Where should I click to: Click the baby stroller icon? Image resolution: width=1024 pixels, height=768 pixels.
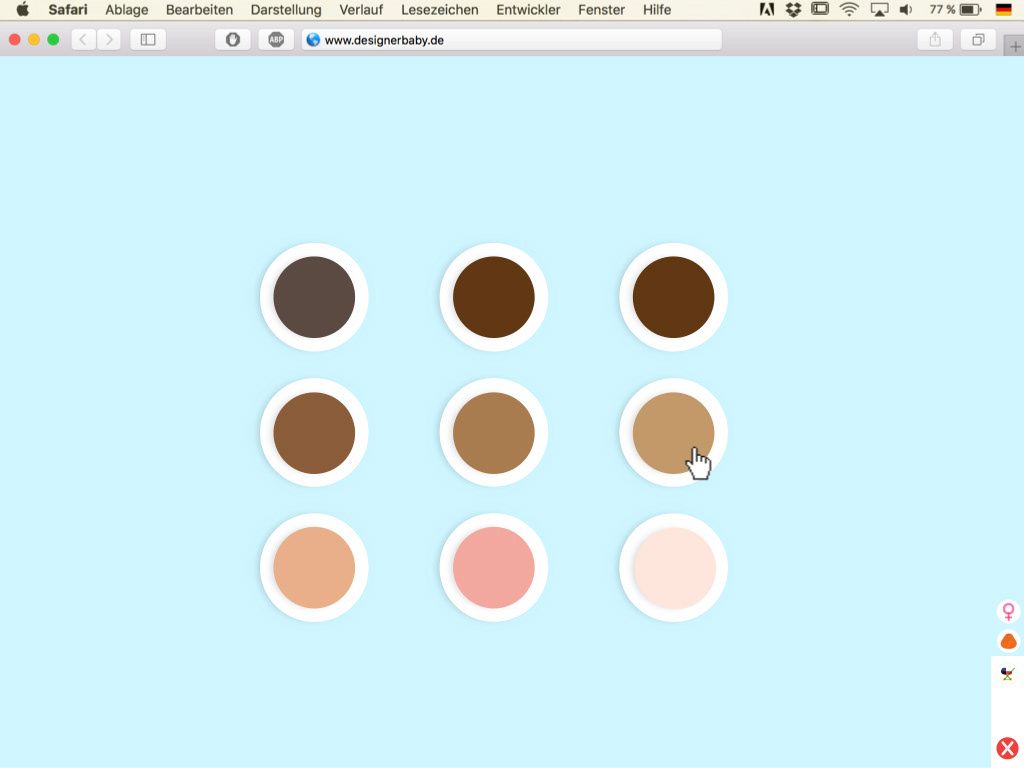(1008, 673)
